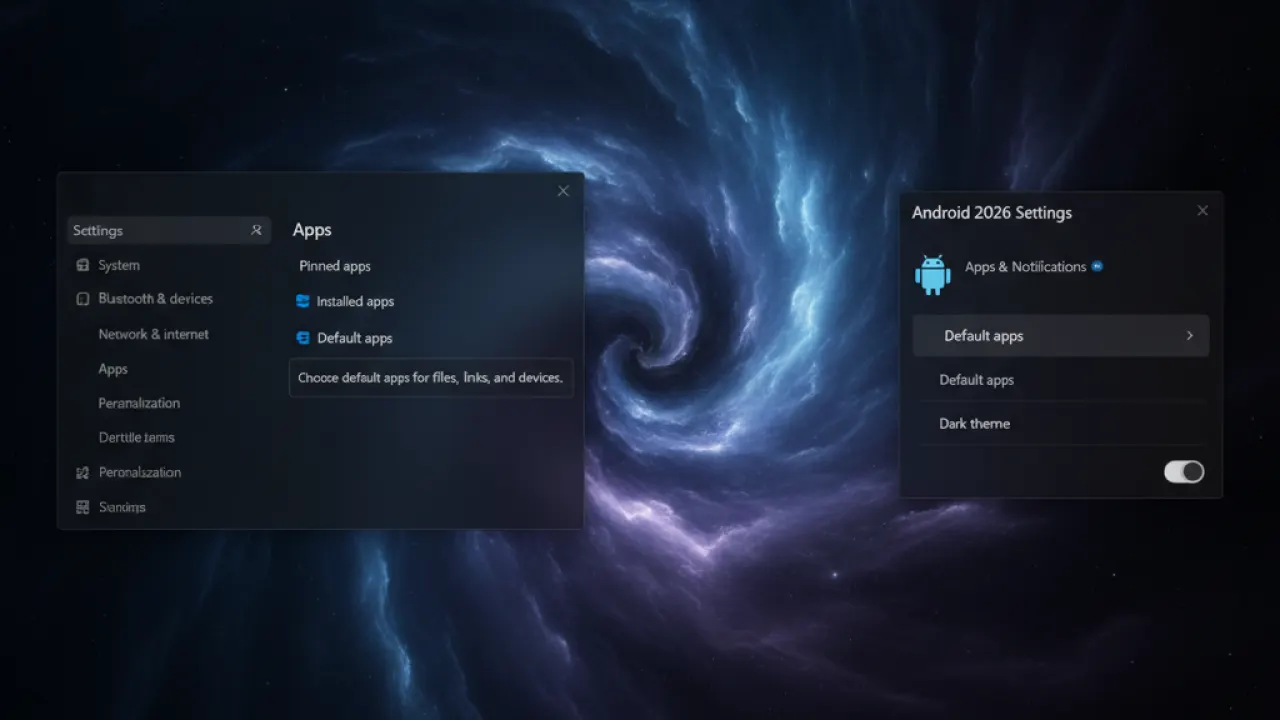Click the blue Android robot icon
Image resolution: width=1280 pixels, height=720 pixels.
tap(933, 274)
